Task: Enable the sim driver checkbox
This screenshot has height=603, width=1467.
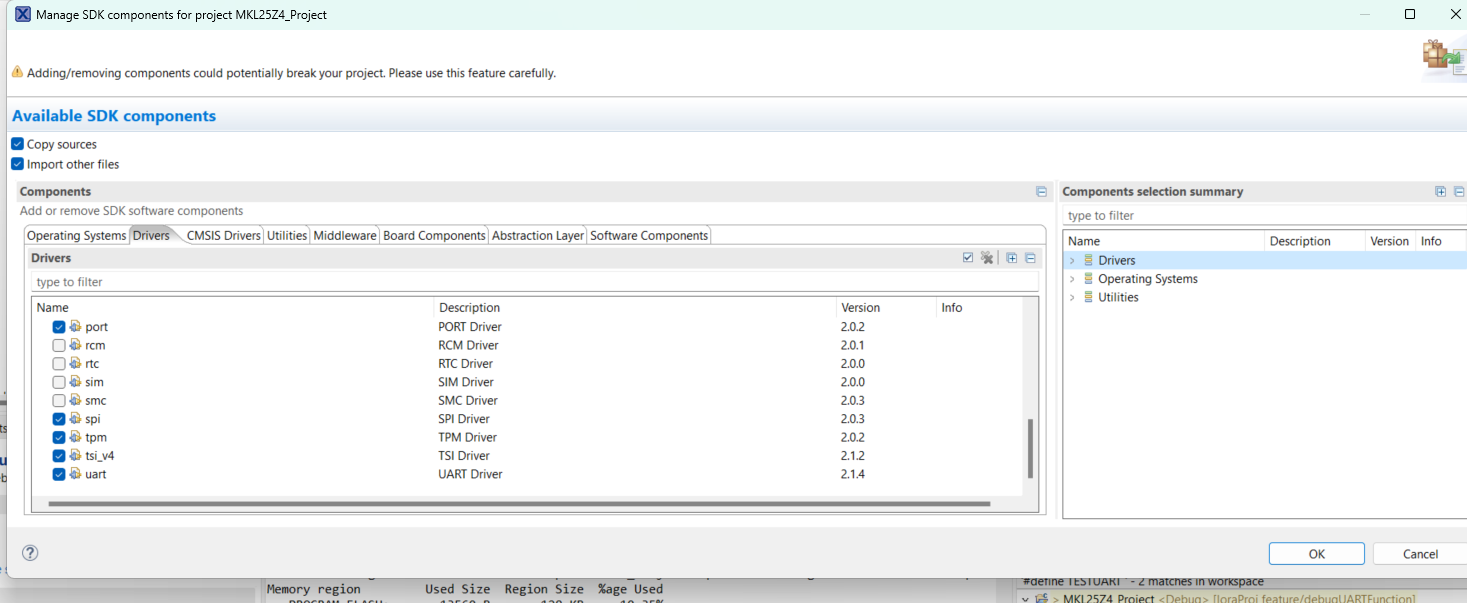Action: click(59, 382)
